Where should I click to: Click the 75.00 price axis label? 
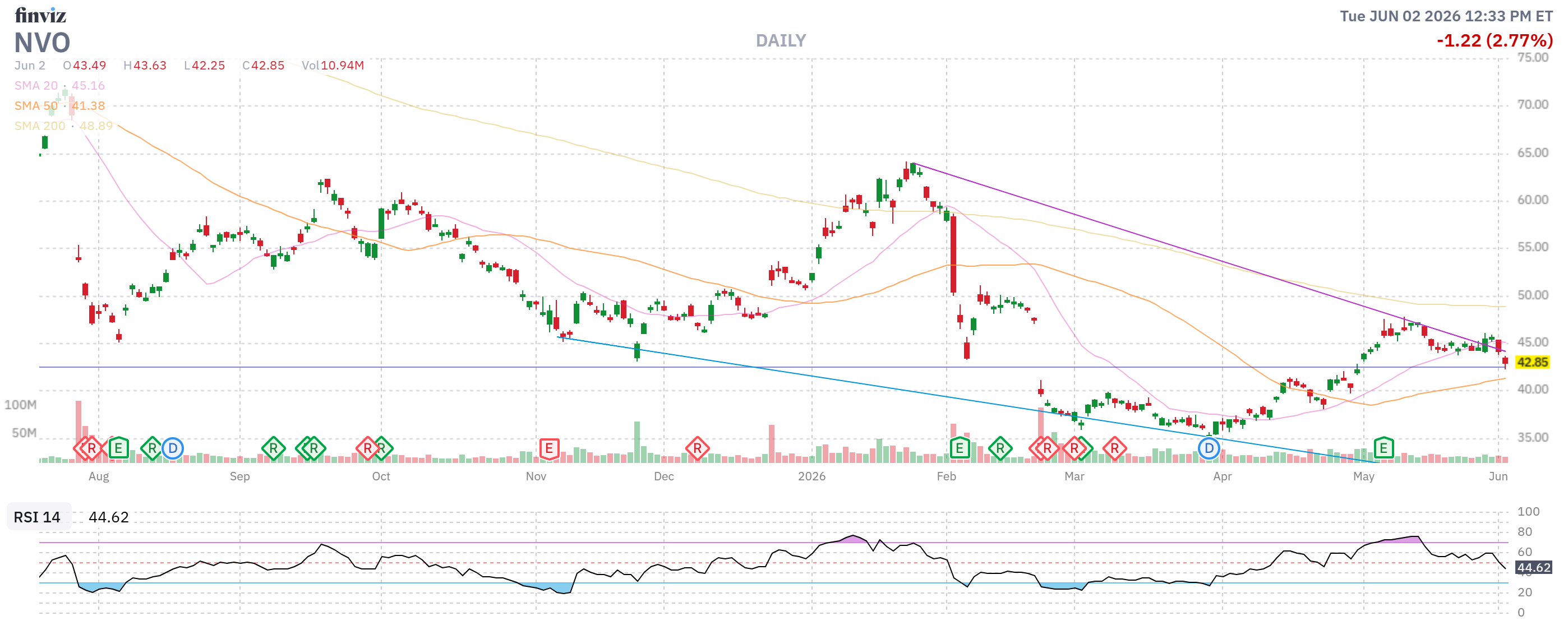(x=1533, y=58)
